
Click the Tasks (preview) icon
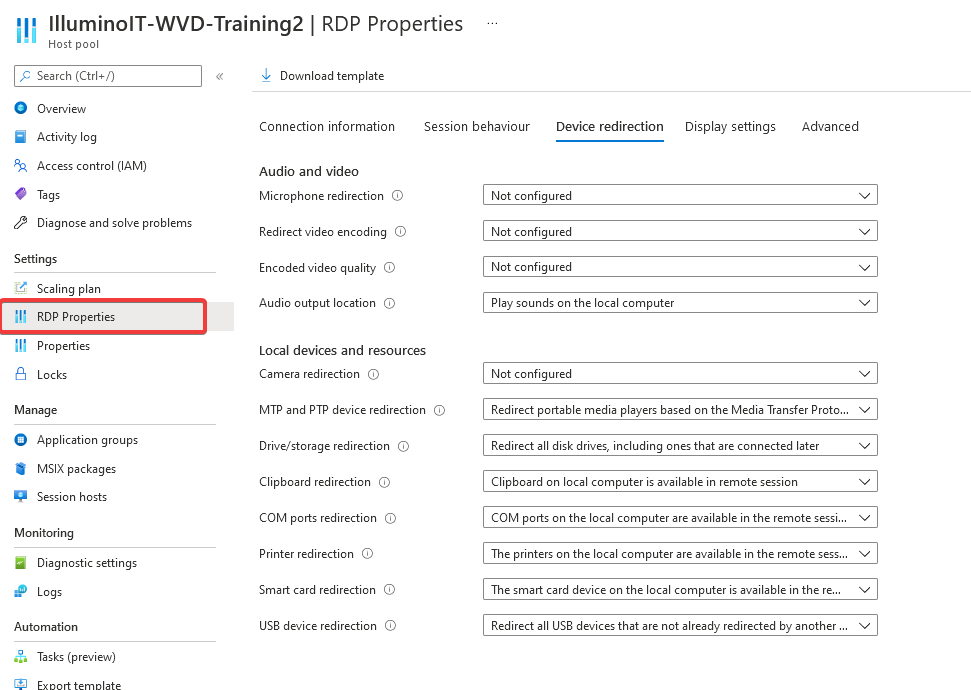pos(20,657)
